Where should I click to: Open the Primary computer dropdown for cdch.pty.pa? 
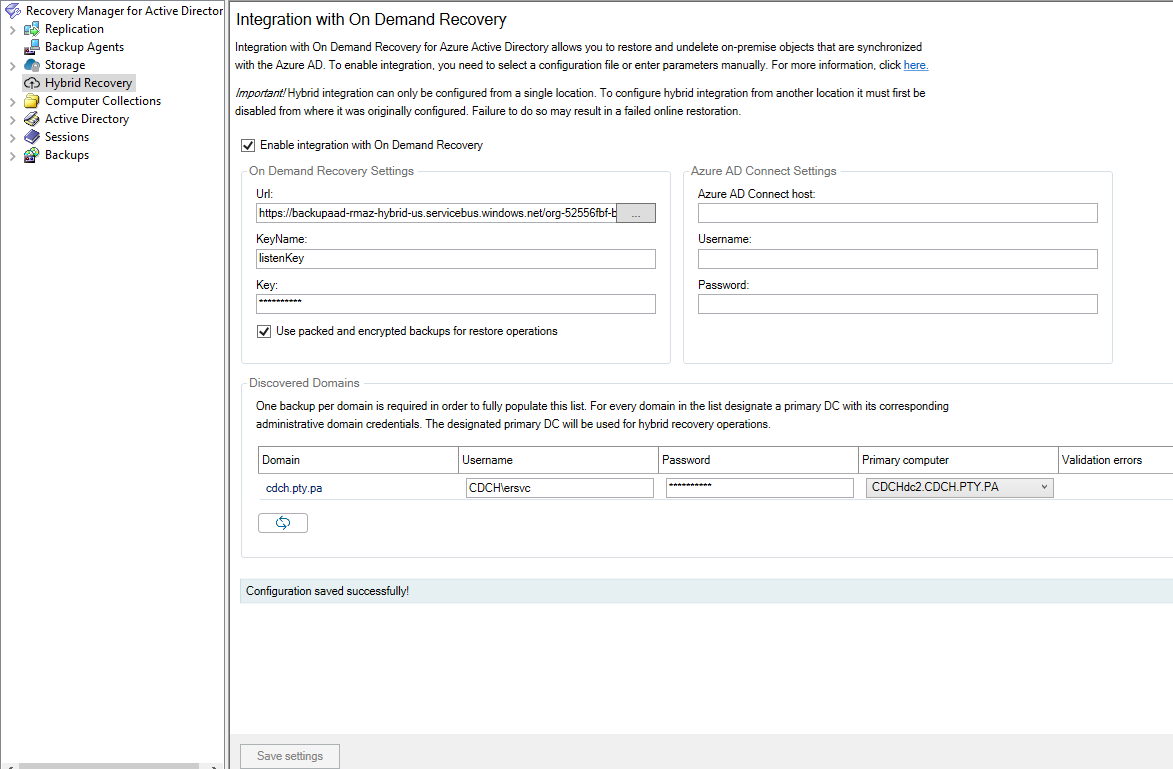[1044, 487]
